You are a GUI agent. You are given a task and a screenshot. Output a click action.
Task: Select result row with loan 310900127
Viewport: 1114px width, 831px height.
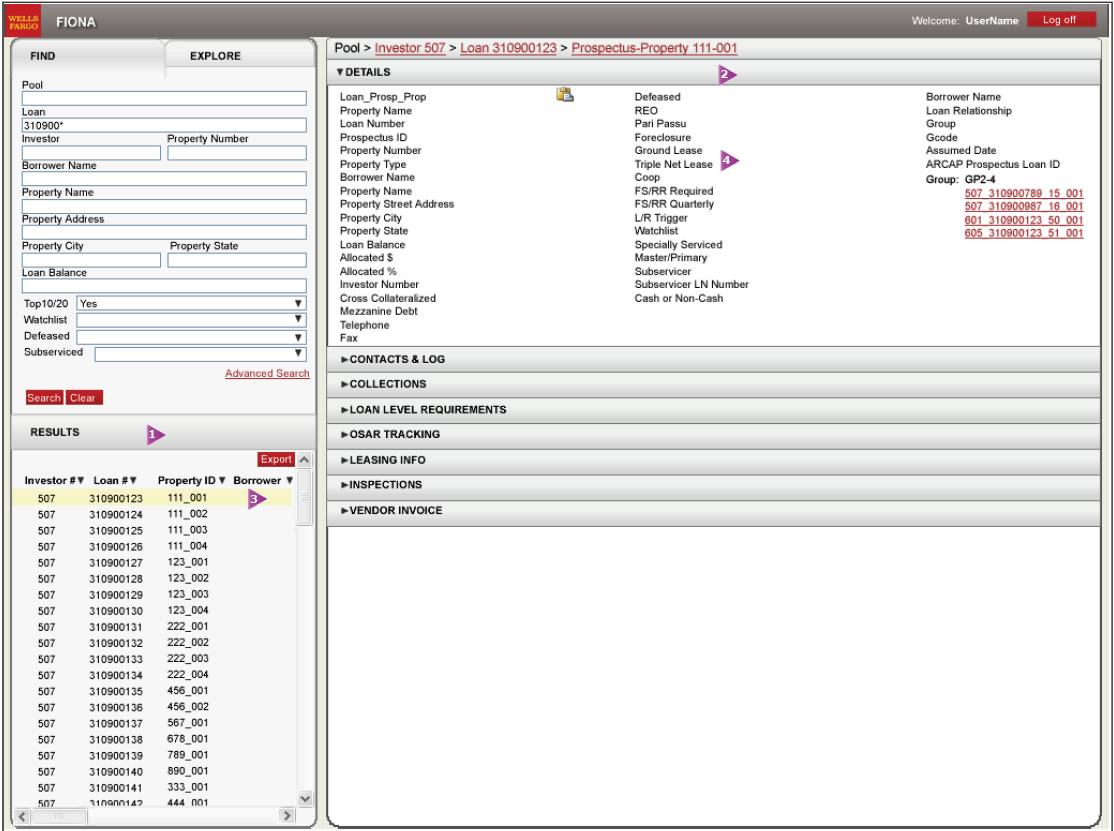coord(152,563)
